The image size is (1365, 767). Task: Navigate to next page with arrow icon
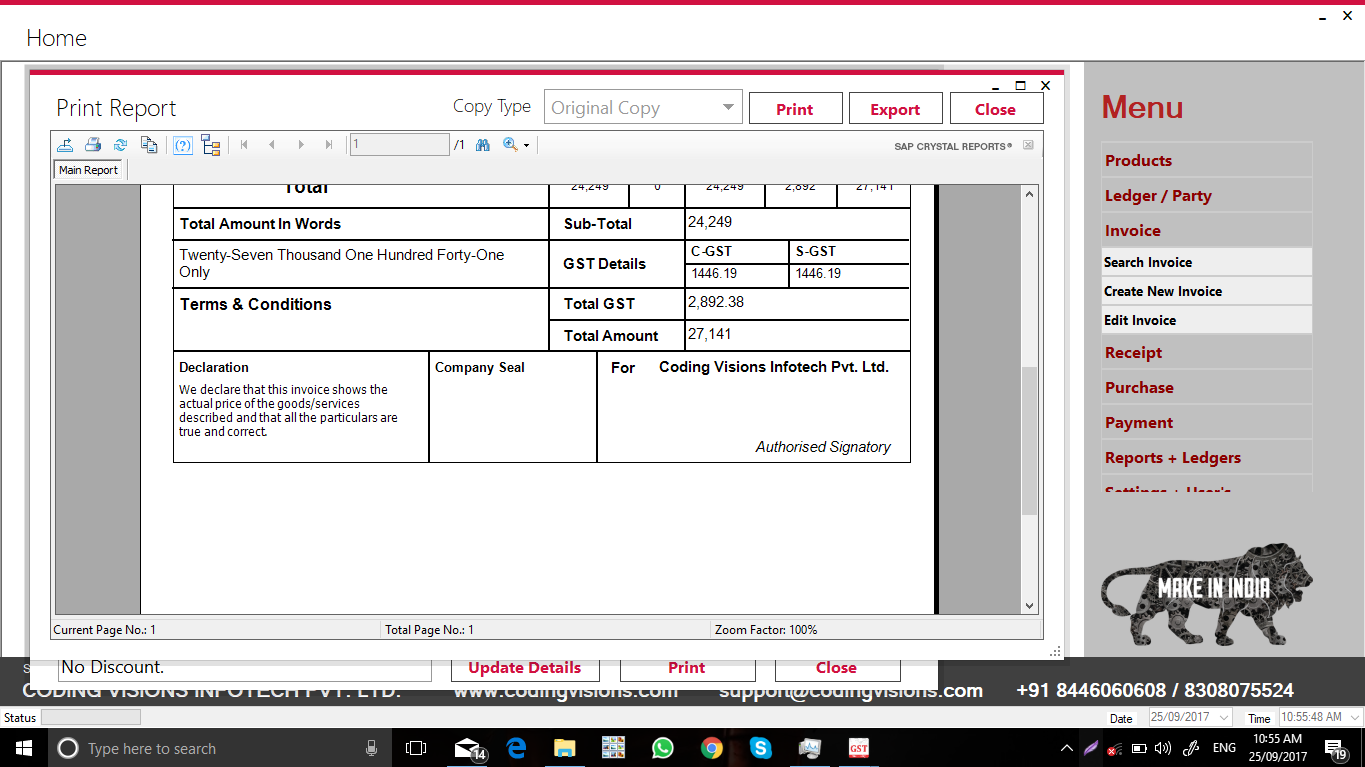[x=301, y=145]
